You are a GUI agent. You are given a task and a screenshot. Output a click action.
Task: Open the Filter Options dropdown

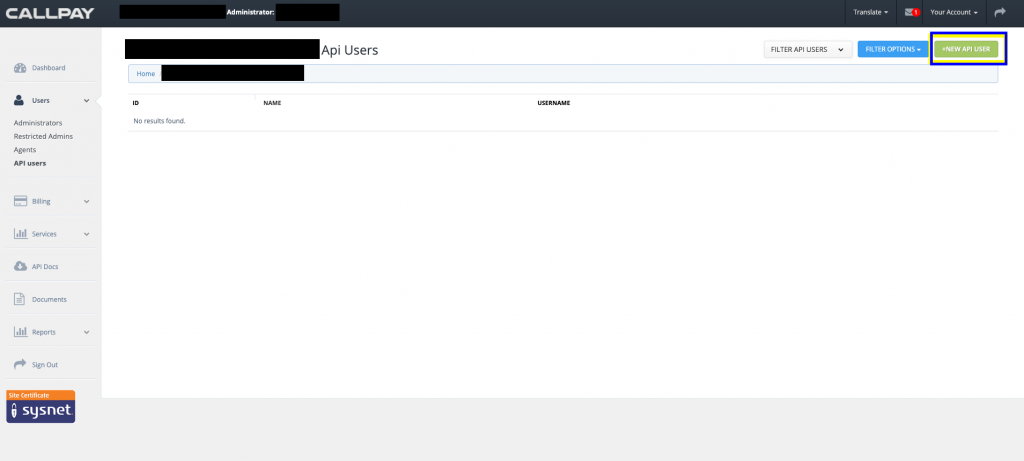click(893, 49)
